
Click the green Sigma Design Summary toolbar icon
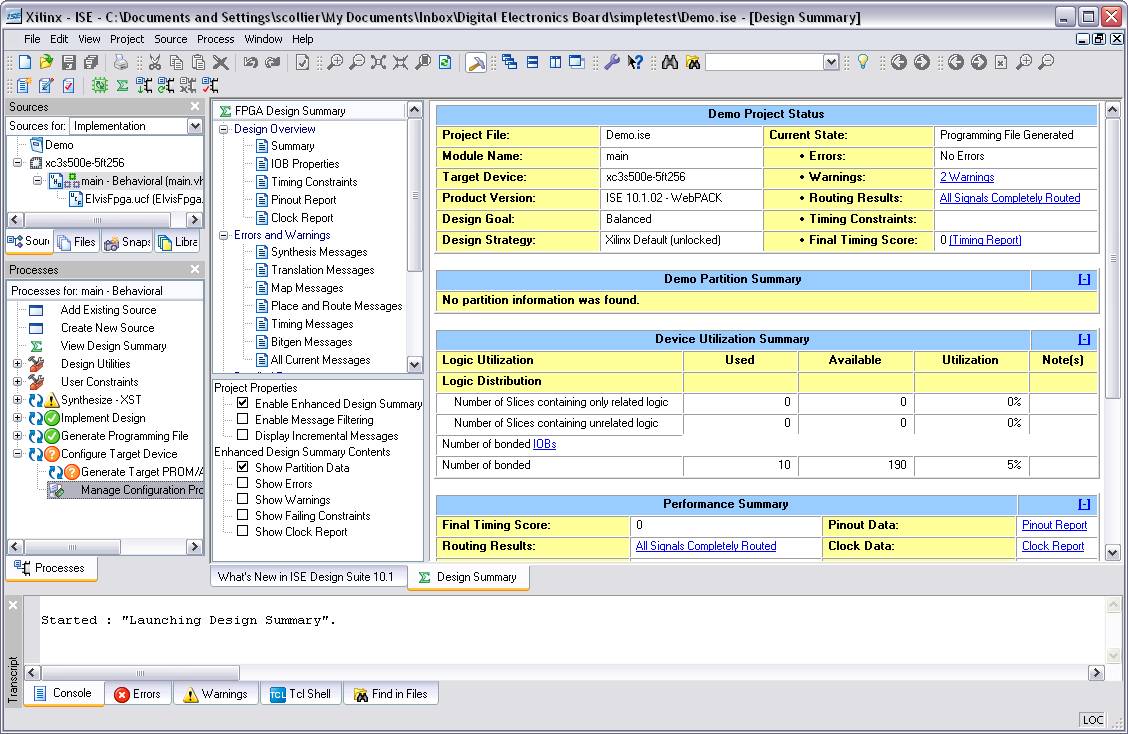click(122, 86)
